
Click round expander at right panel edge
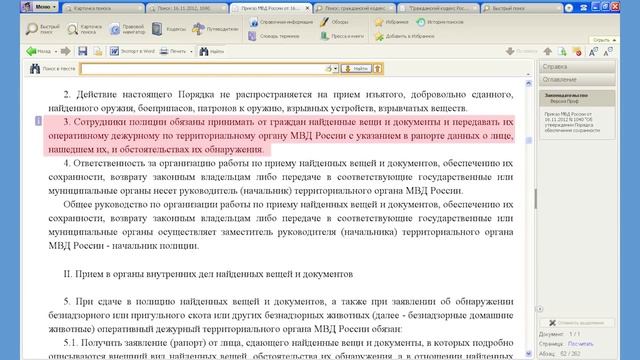click(540, 309)
